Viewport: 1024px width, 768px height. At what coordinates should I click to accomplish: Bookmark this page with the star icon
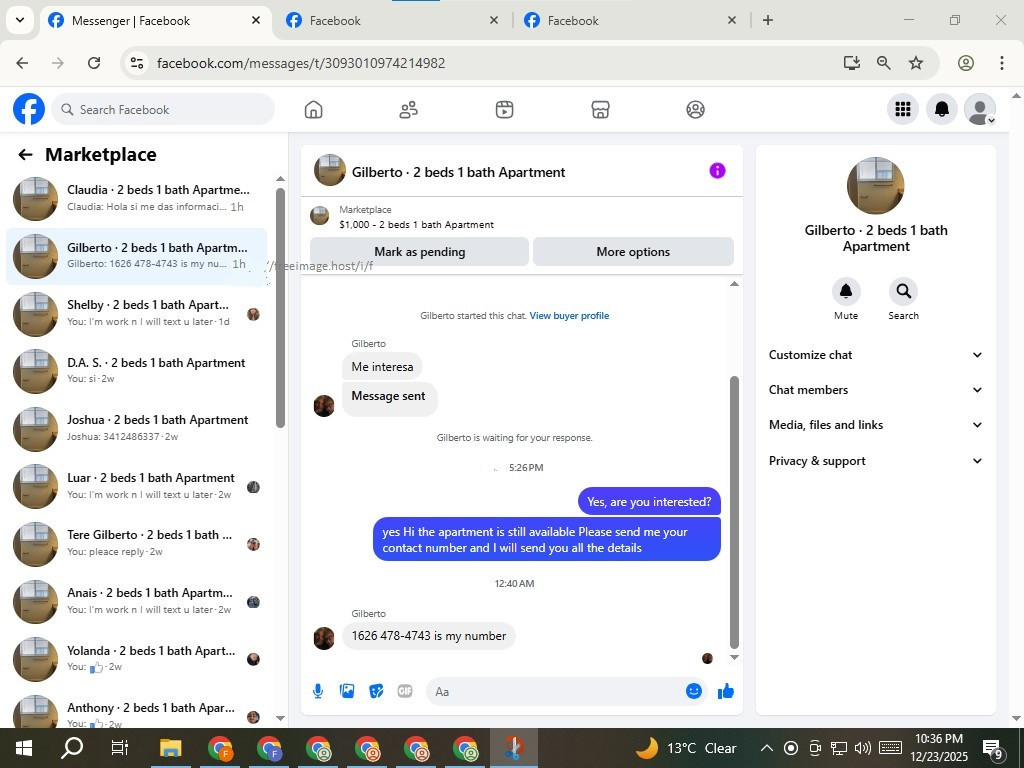pos(916,63)
